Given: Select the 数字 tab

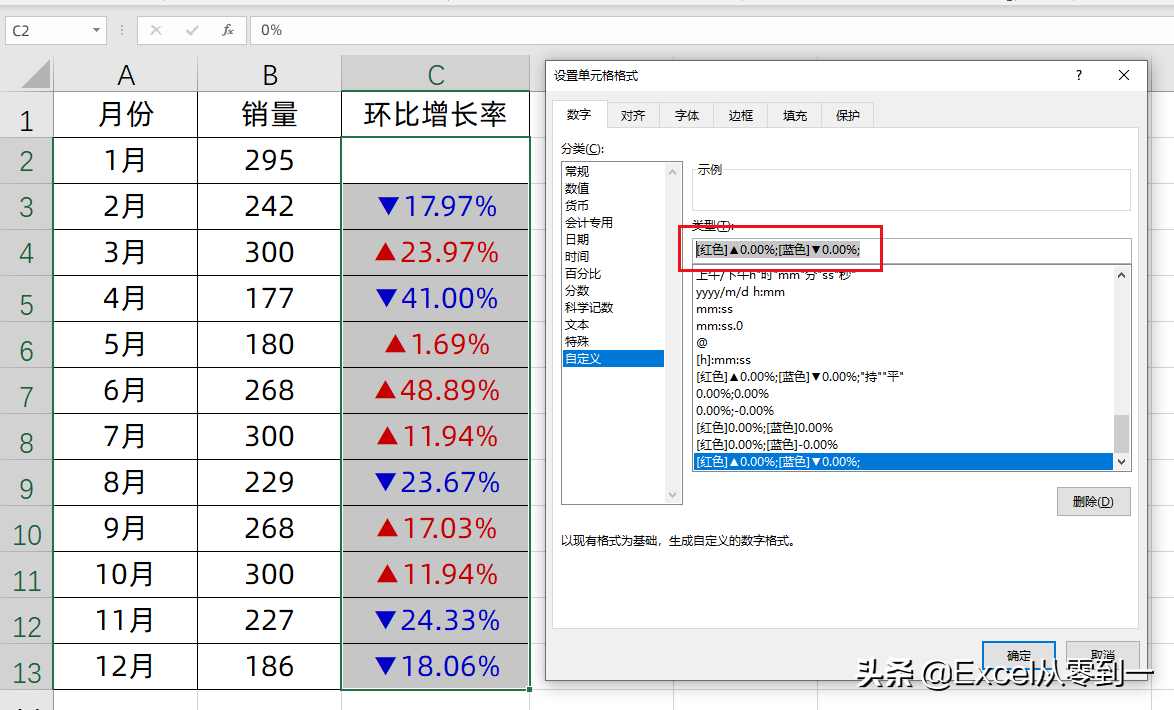Looking at the screenshot, I should 579,115.
